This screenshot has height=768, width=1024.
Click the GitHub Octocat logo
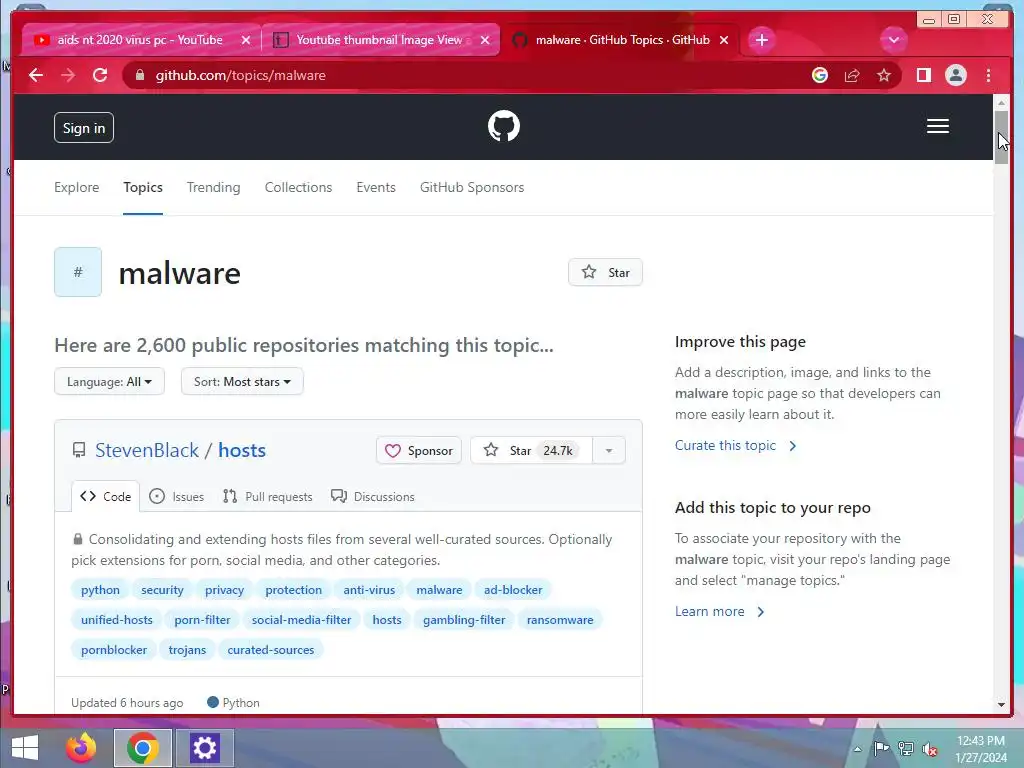pos(504,126)
